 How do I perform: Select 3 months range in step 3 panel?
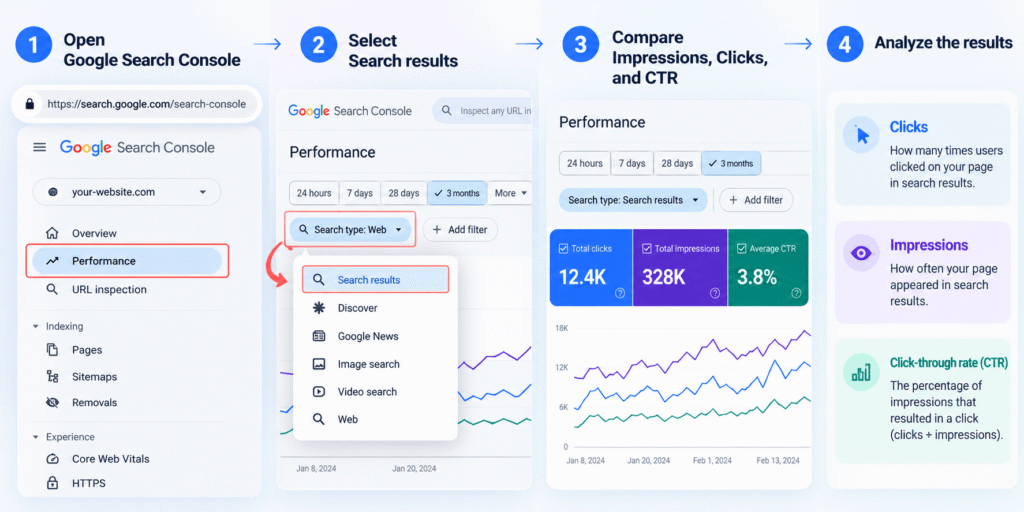[731, 163]
